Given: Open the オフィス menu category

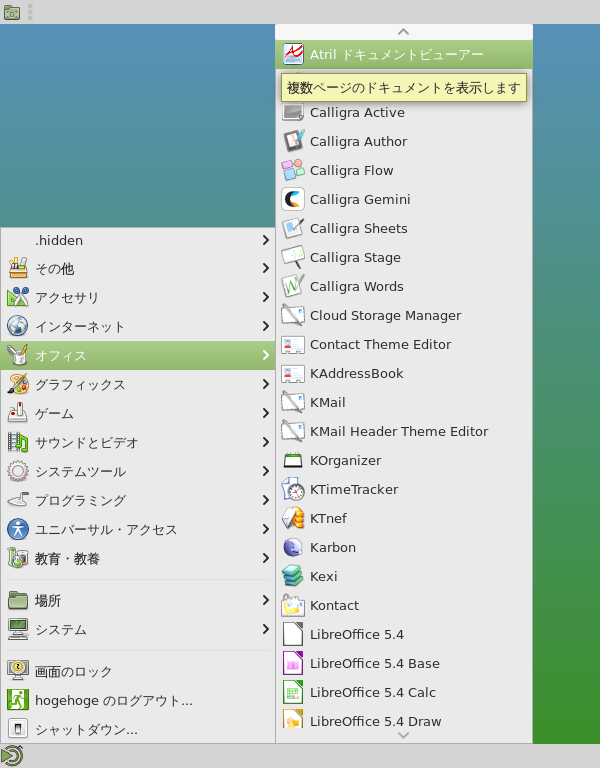Looking at the screenshot, I should [138, 356].
